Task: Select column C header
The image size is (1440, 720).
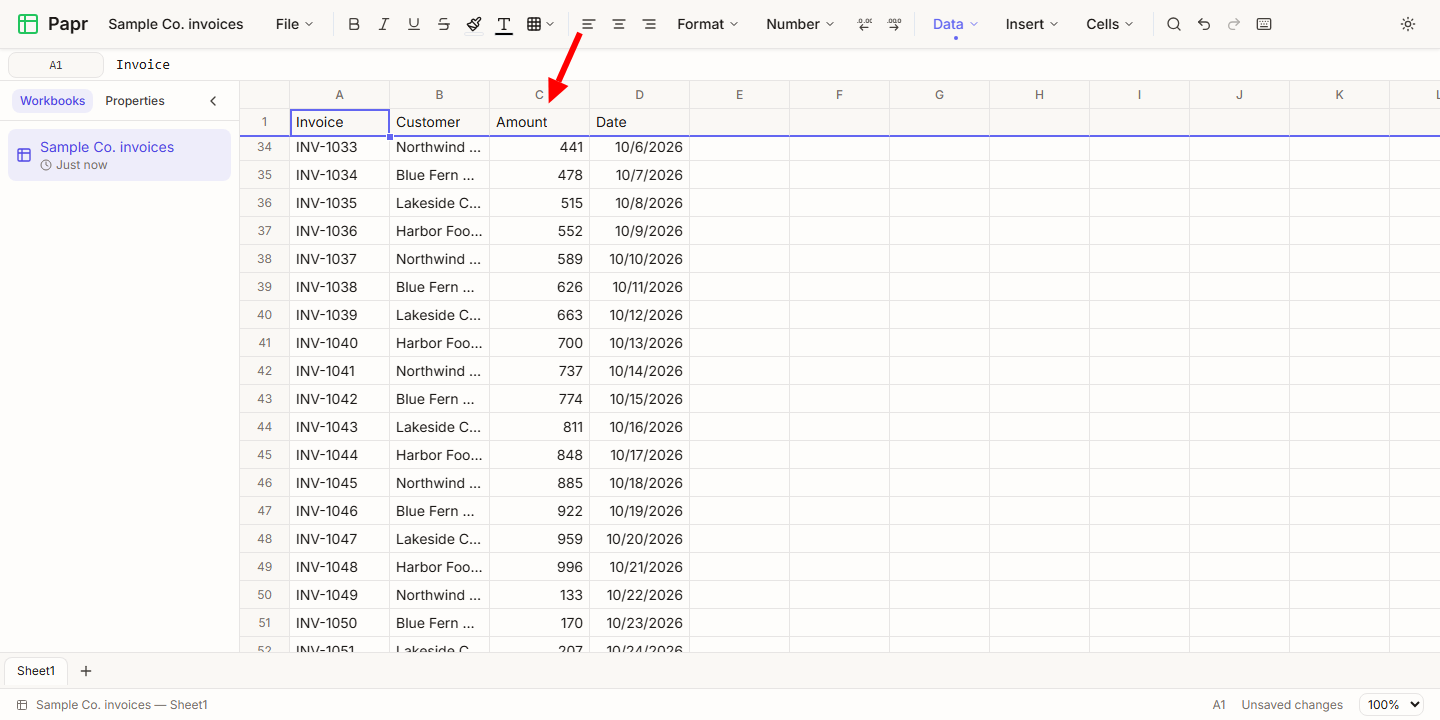Action: pyautogui.click(x=540, y=95)
